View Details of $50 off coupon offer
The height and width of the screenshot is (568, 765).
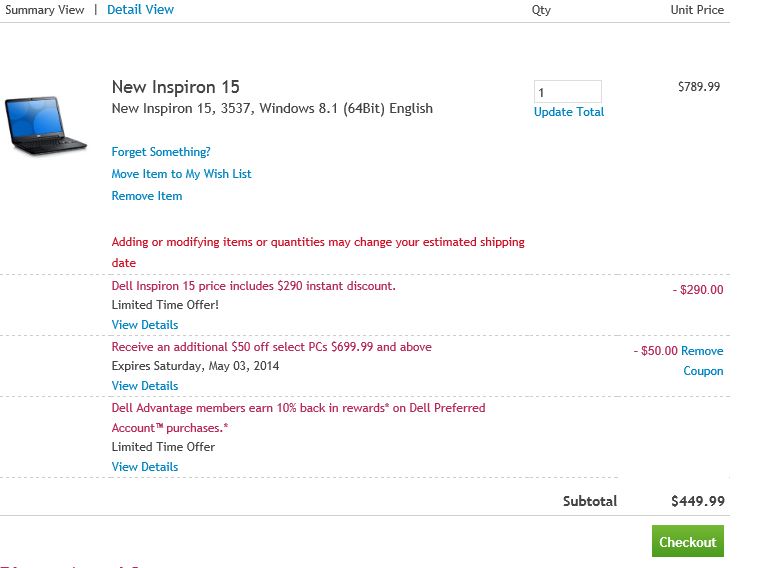pos(145,386)
